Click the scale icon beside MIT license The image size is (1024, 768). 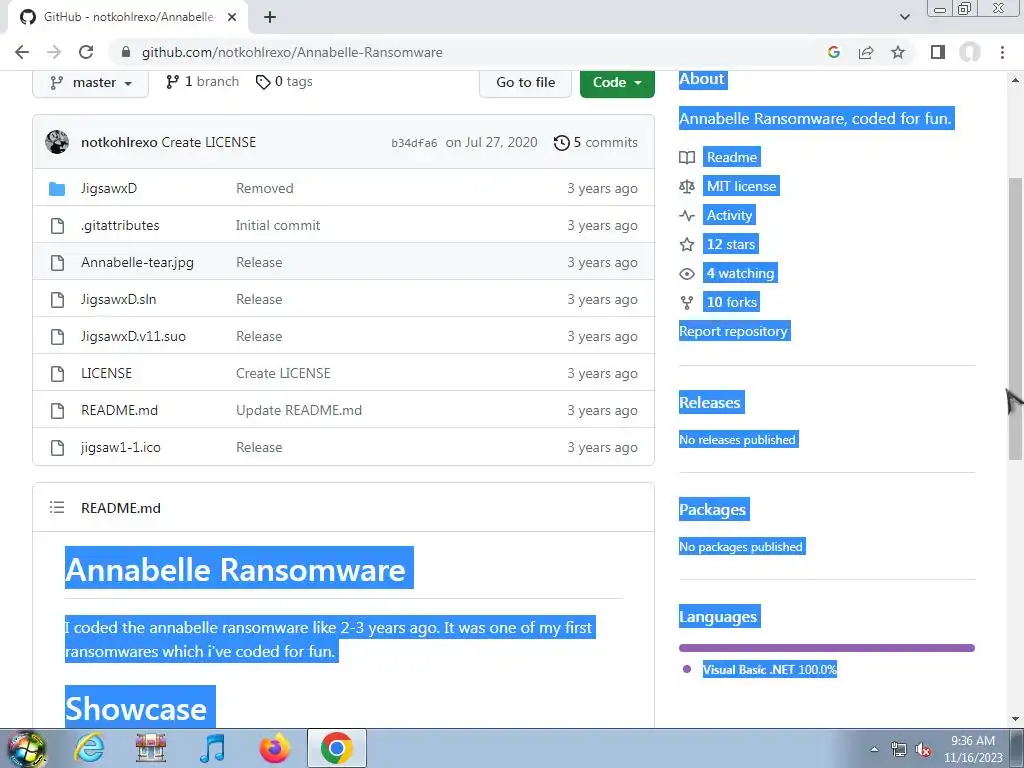[x=686, y=187]
